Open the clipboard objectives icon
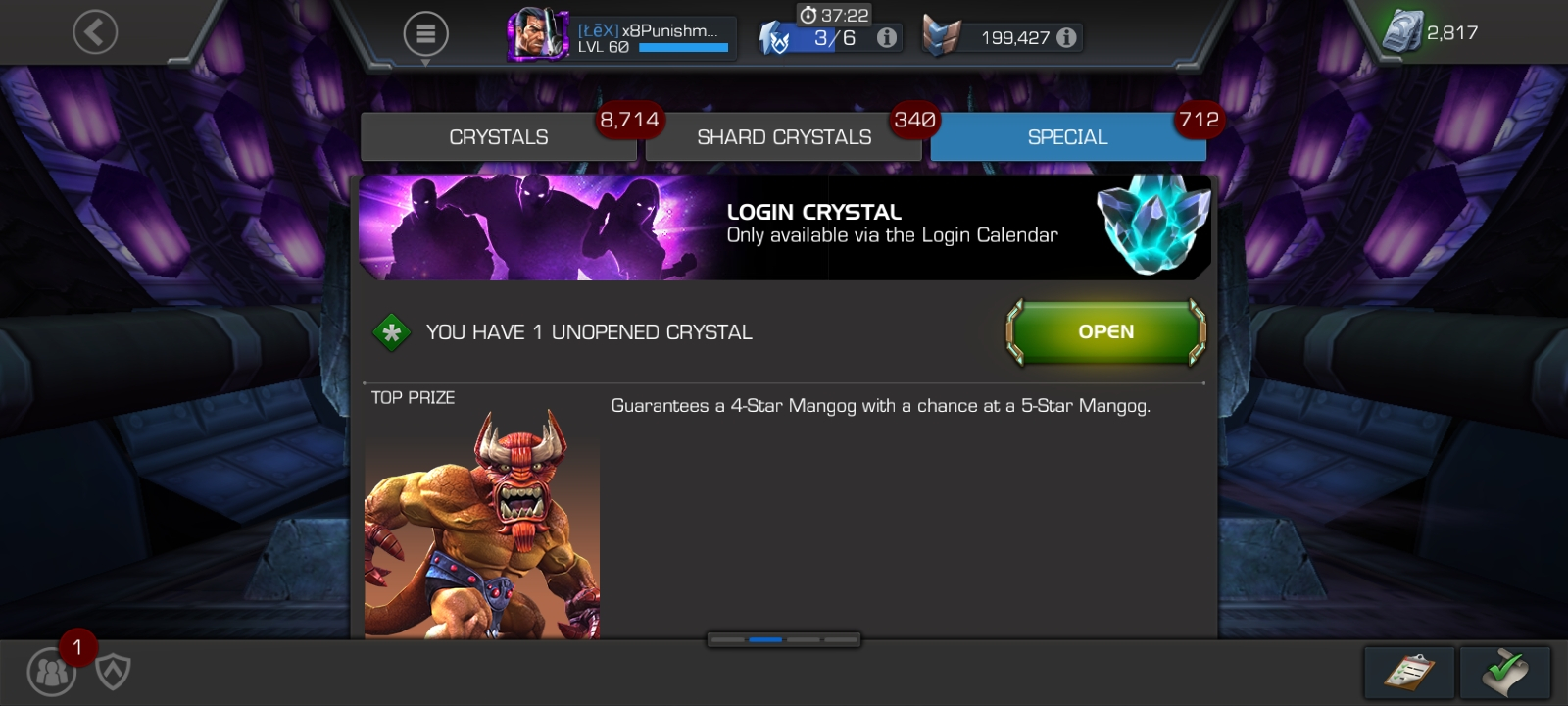1568x706 pixels. click(1408, 673)
